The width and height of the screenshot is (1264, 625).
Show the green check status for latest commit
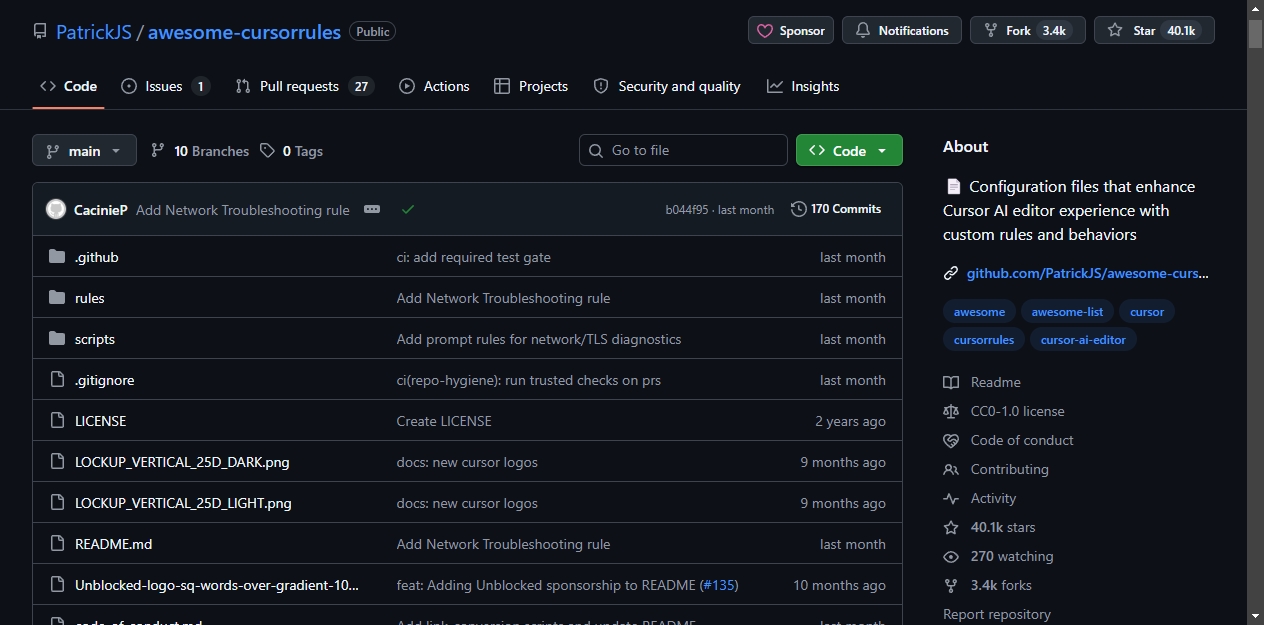pyautogui.click(x=407, y=209)
